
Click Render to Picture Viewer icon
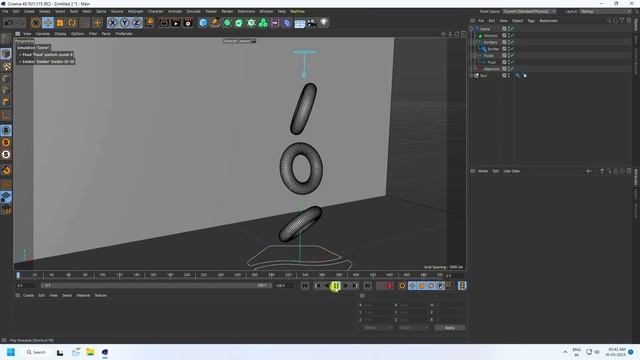pos(176,23)
